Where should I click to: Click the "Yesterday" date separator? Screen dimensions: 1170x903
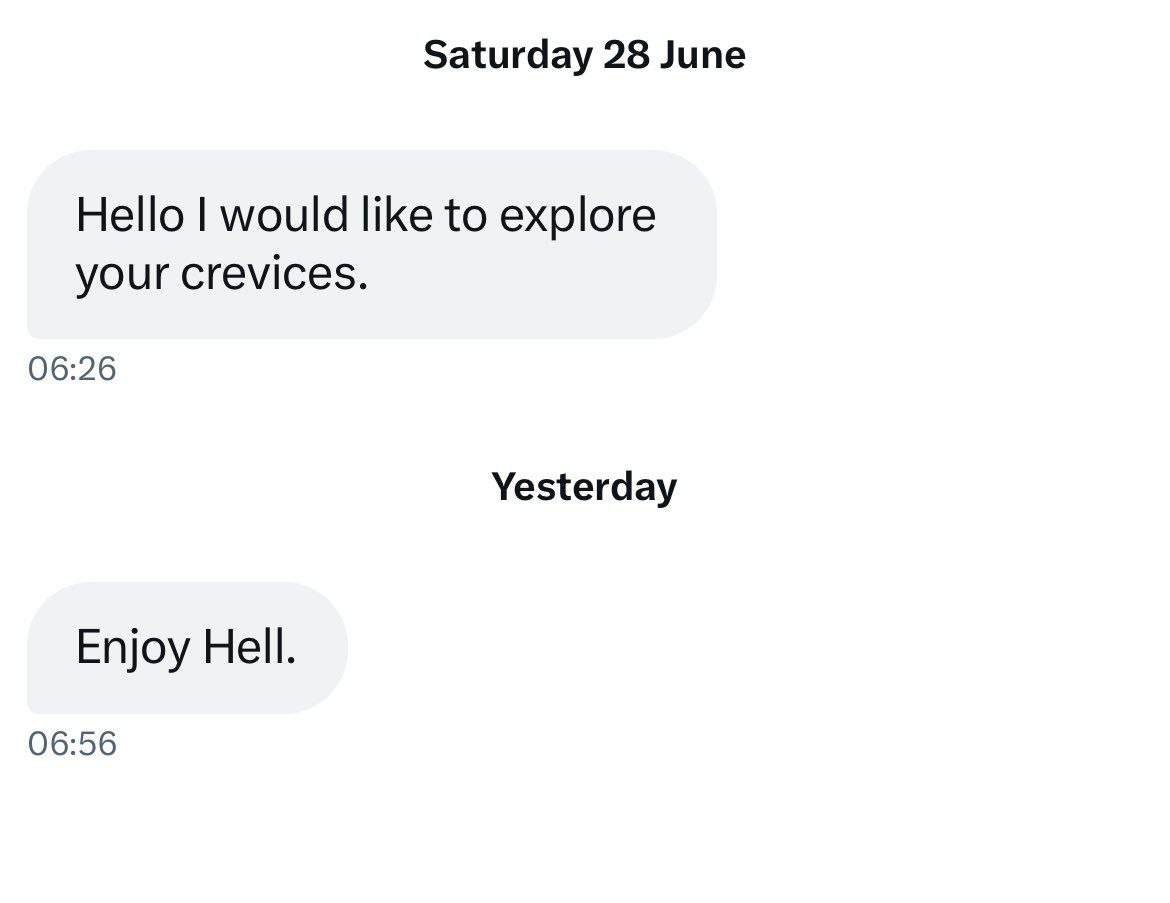(x=584, y=487)
